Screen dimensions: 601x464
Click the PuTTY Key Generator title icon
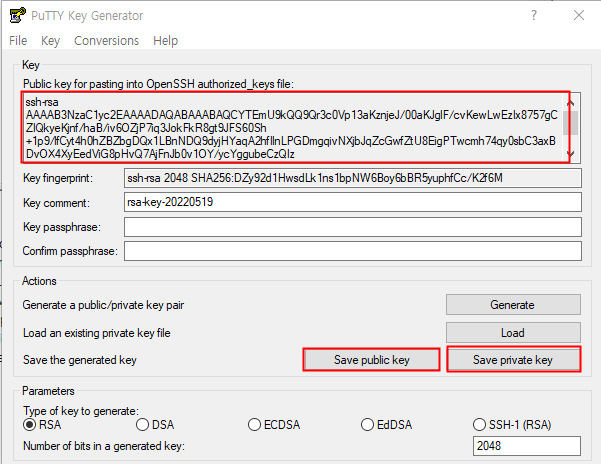pos(17,15)
